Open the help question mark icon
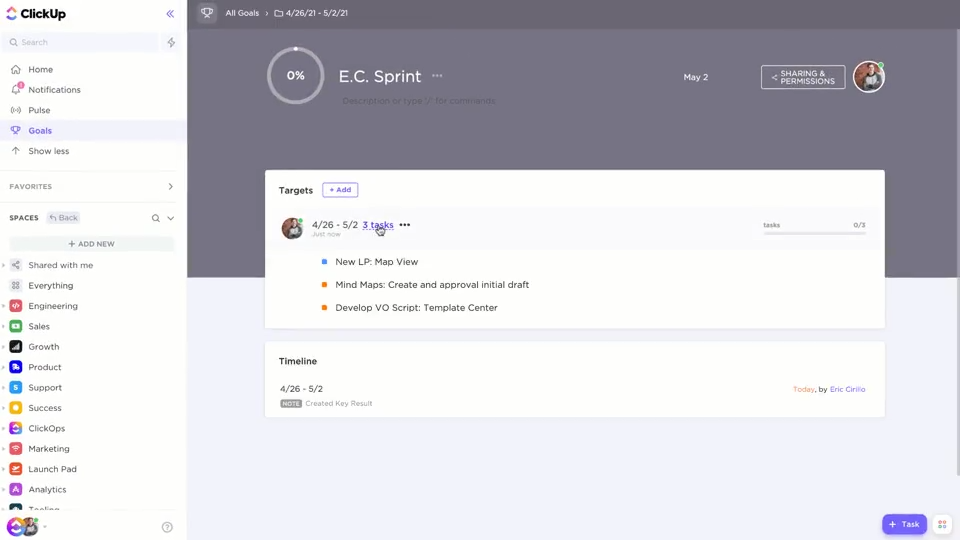The width and height of the screenshot is (960, 540). (x=167, y=527)
